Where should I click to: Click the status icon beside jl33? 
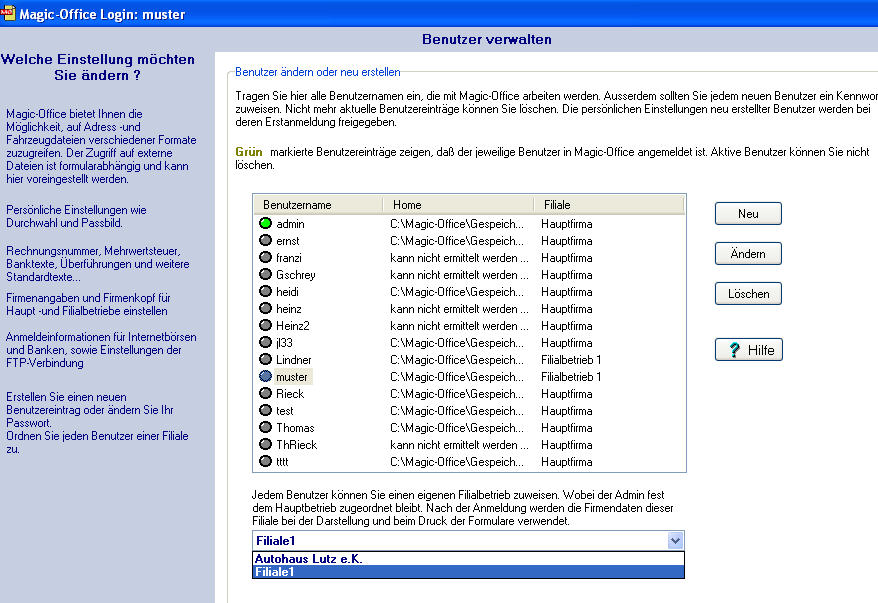[265, 342]
